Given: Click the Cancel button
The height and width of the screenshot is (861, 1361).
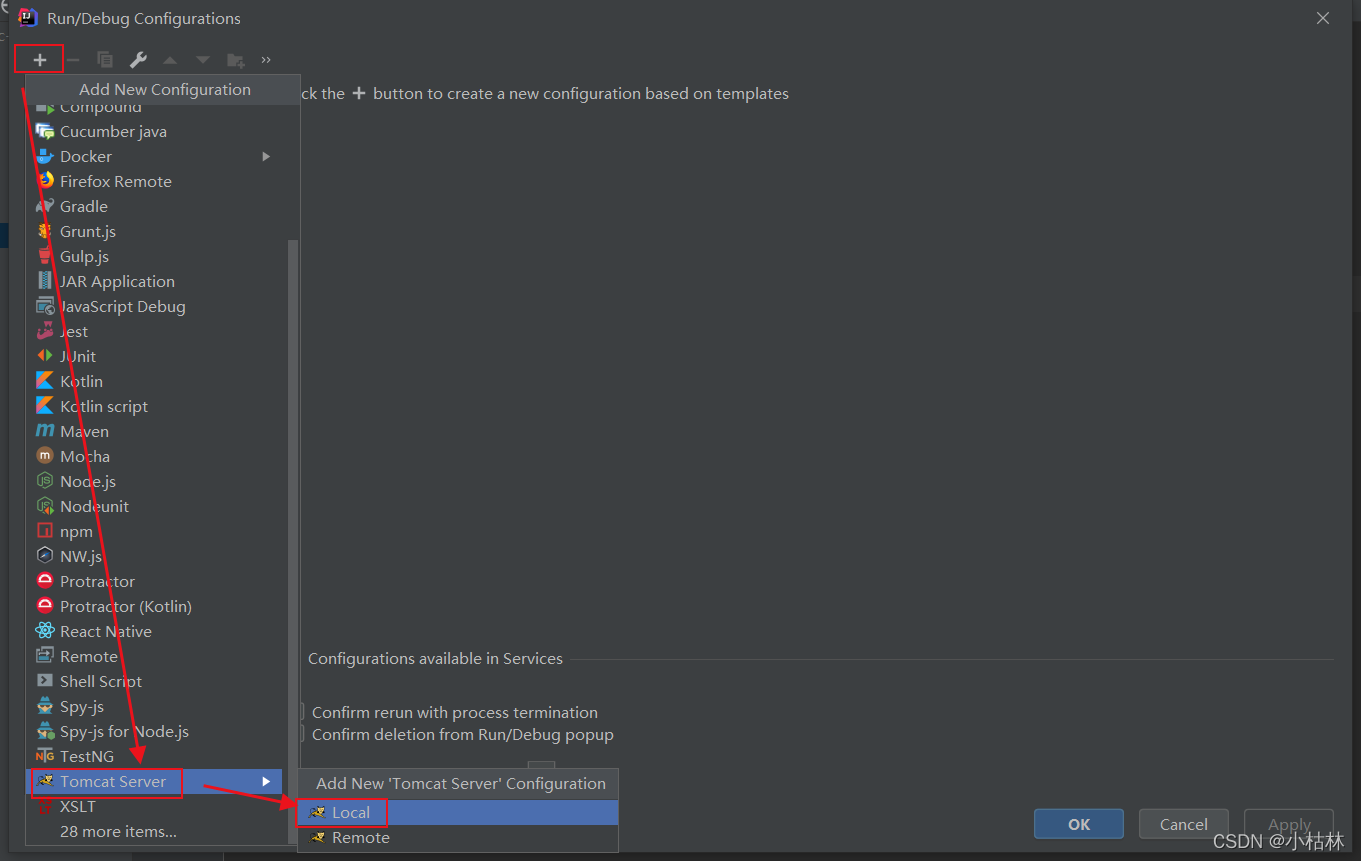Looking at the screenshot, I should pos(1184,824).
